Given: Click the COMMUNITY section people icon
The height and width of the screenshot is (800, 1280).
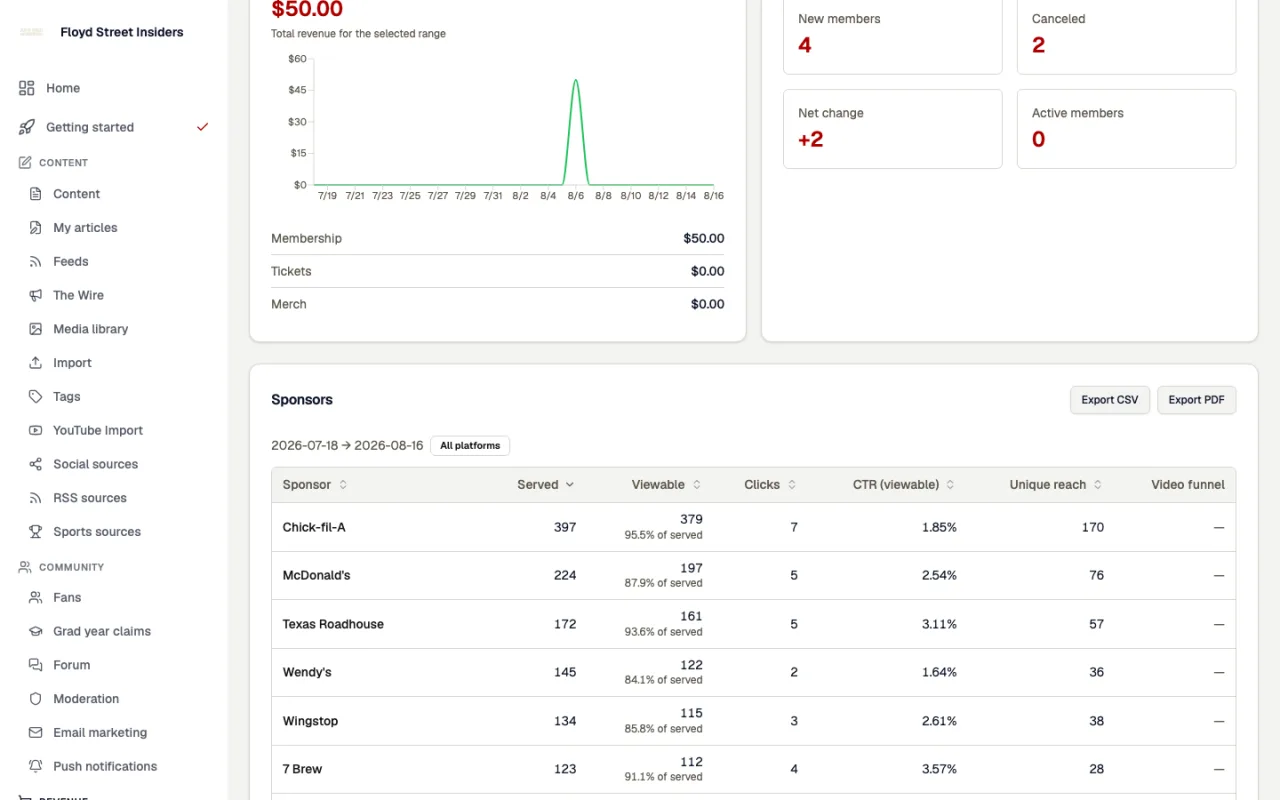Looking at the screenshot, I should pos(25,567).
